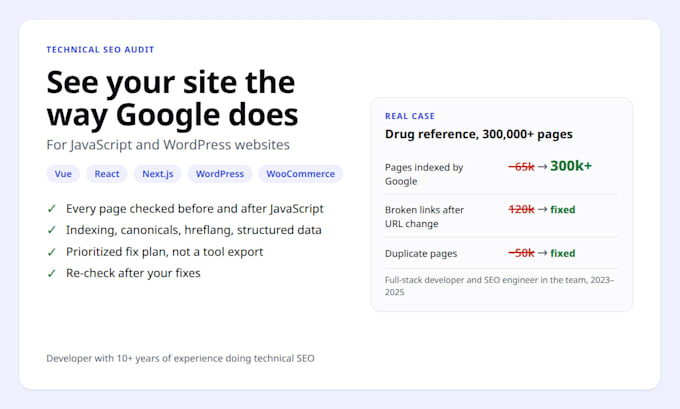Click the headline "See your site the way Google does"

click(172, 99)
